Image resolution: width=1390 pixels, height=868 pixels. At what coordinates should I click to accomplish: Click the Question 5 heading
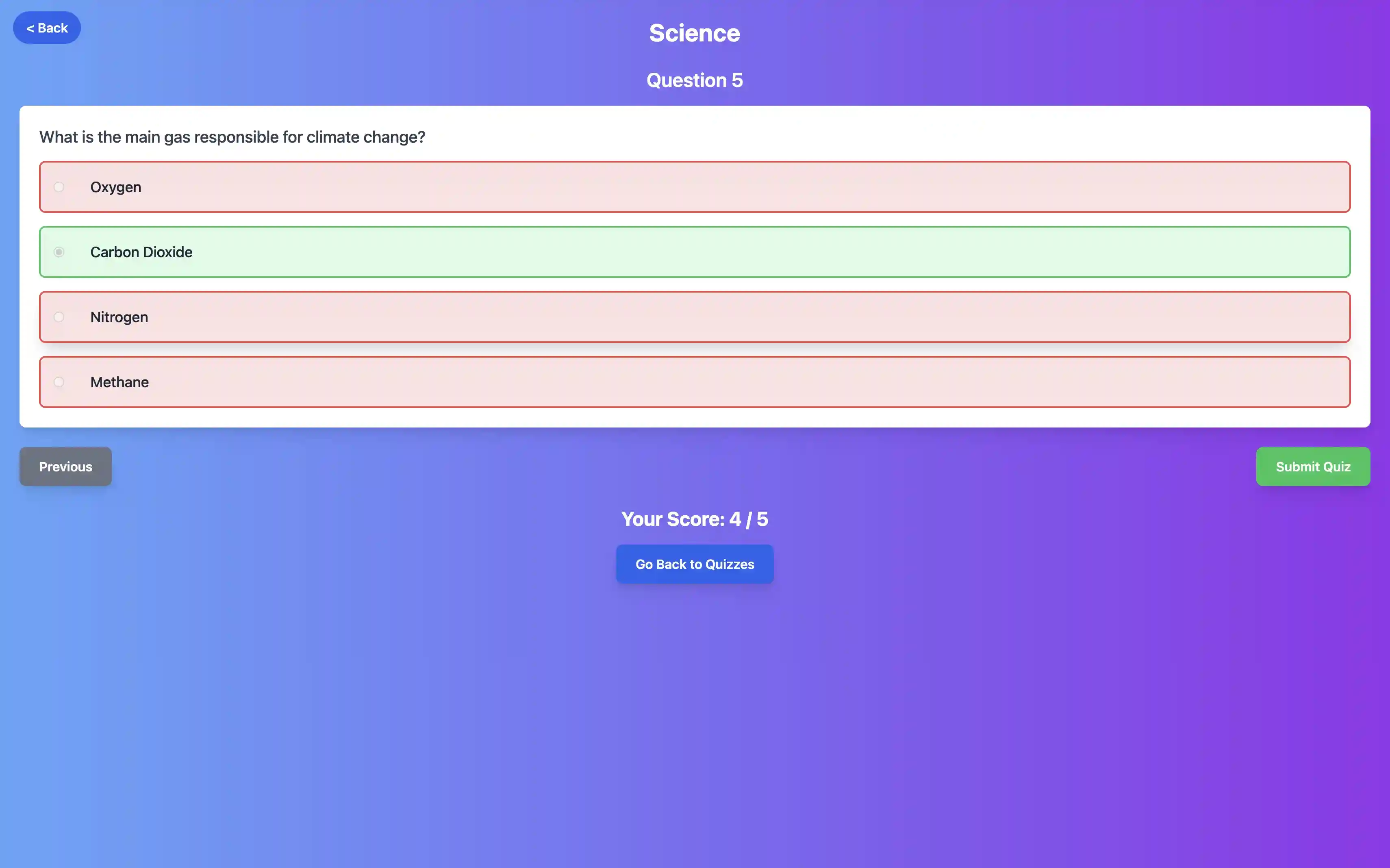coord(694,80)
